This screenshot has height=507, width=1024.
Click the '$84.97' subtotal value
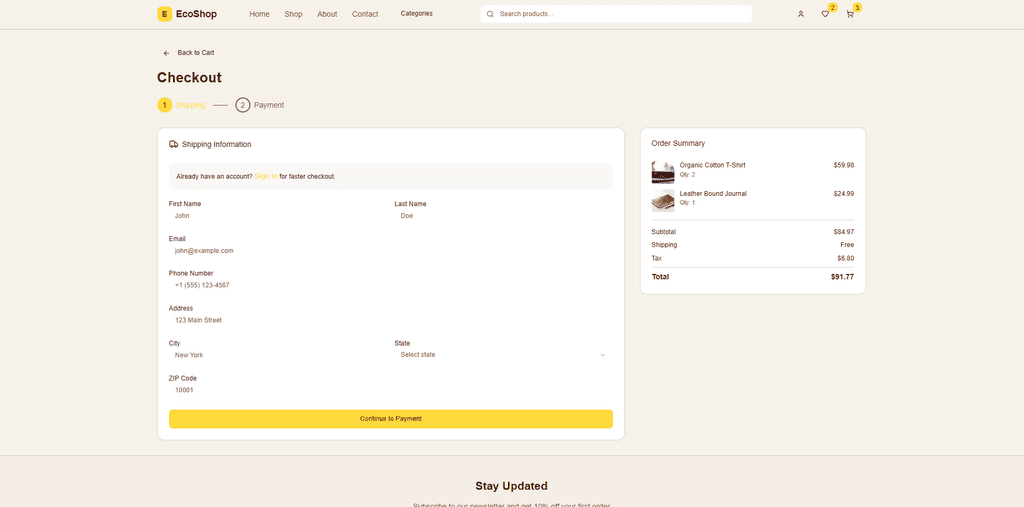(844, 232)
